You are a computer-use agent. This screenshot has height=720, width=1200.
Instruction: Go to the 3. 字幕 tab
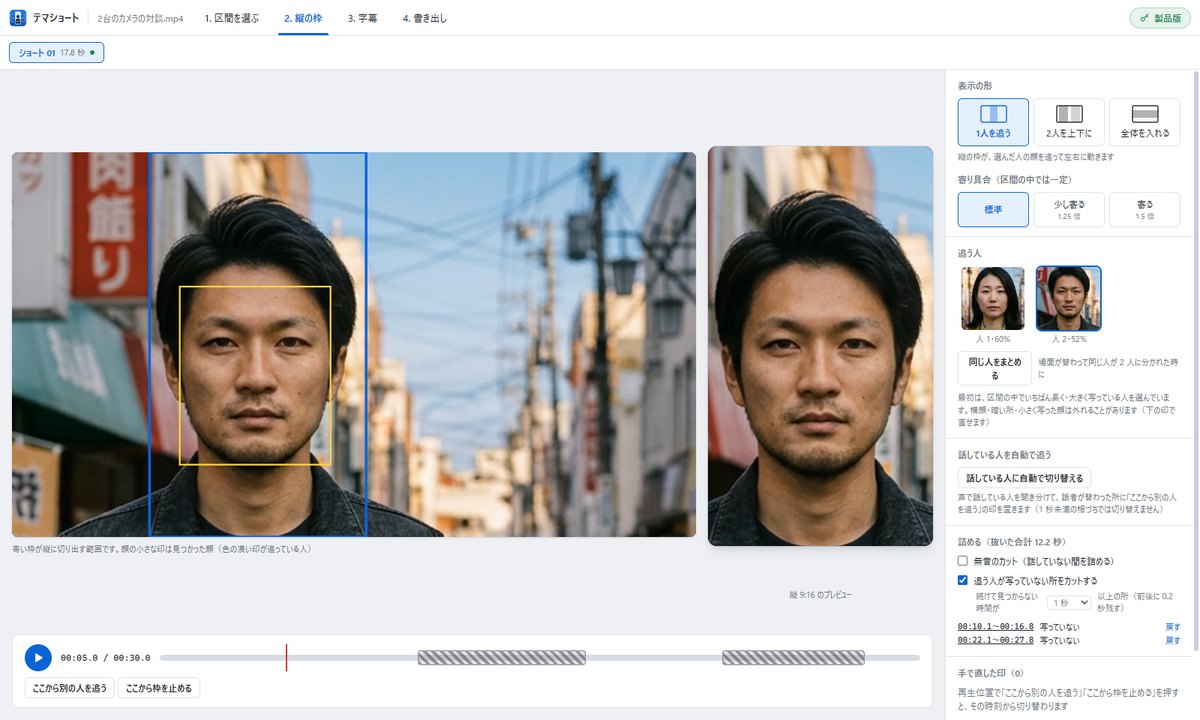coord(363,18)
